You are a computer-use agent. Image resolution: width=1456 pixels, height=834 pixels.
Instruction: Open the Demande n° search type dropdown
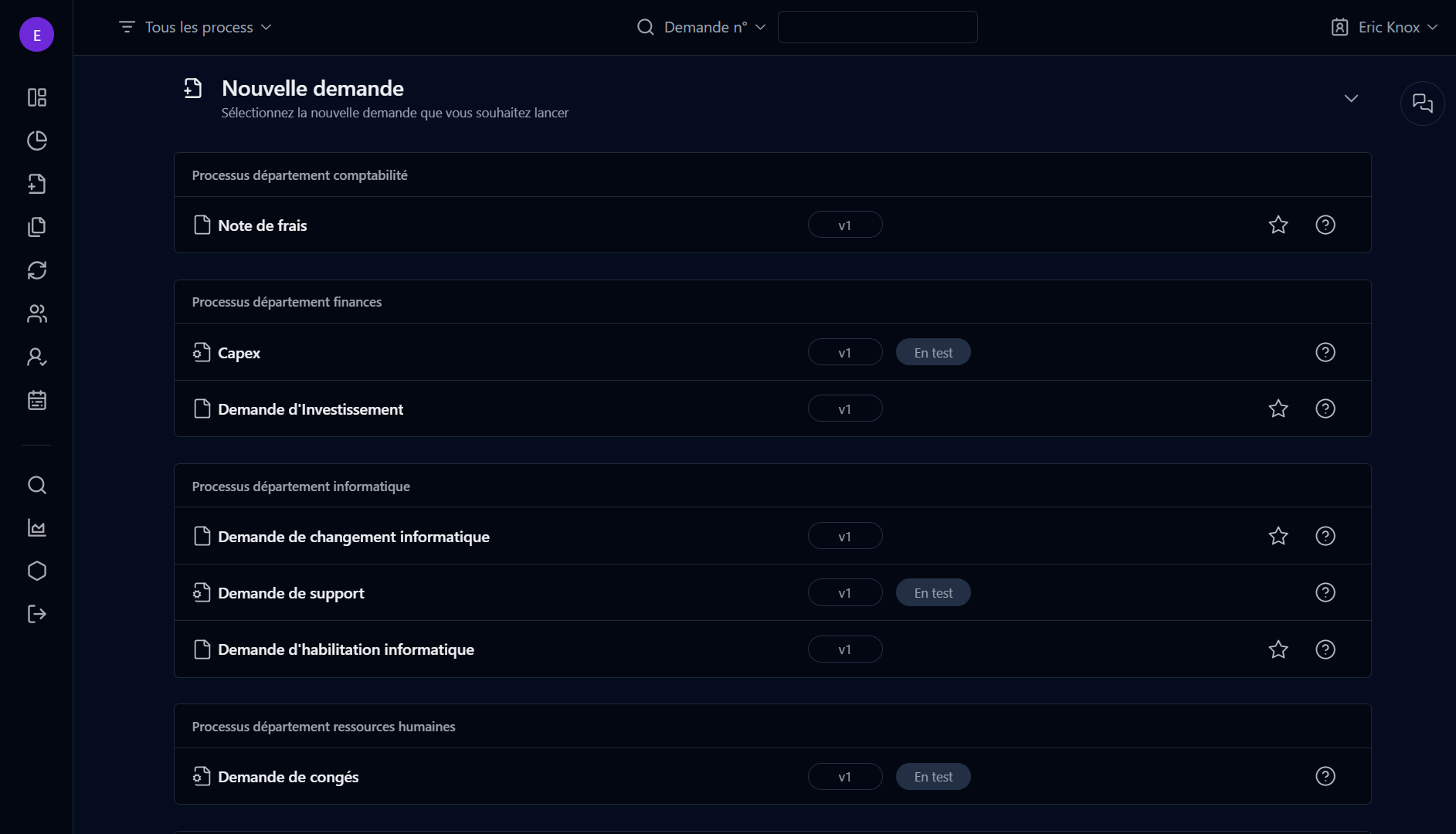(x=701, y=27)
